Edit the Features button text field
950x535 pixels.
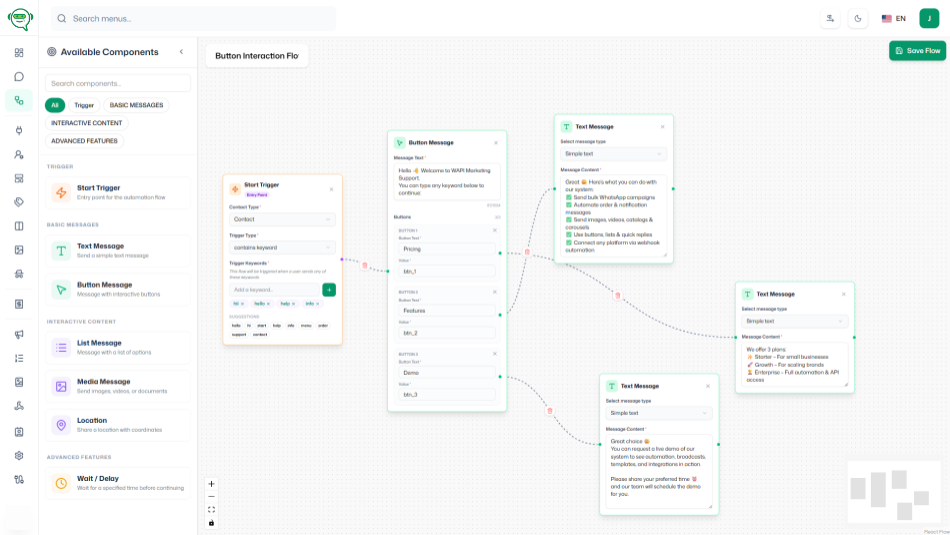[x=447, y=311]
